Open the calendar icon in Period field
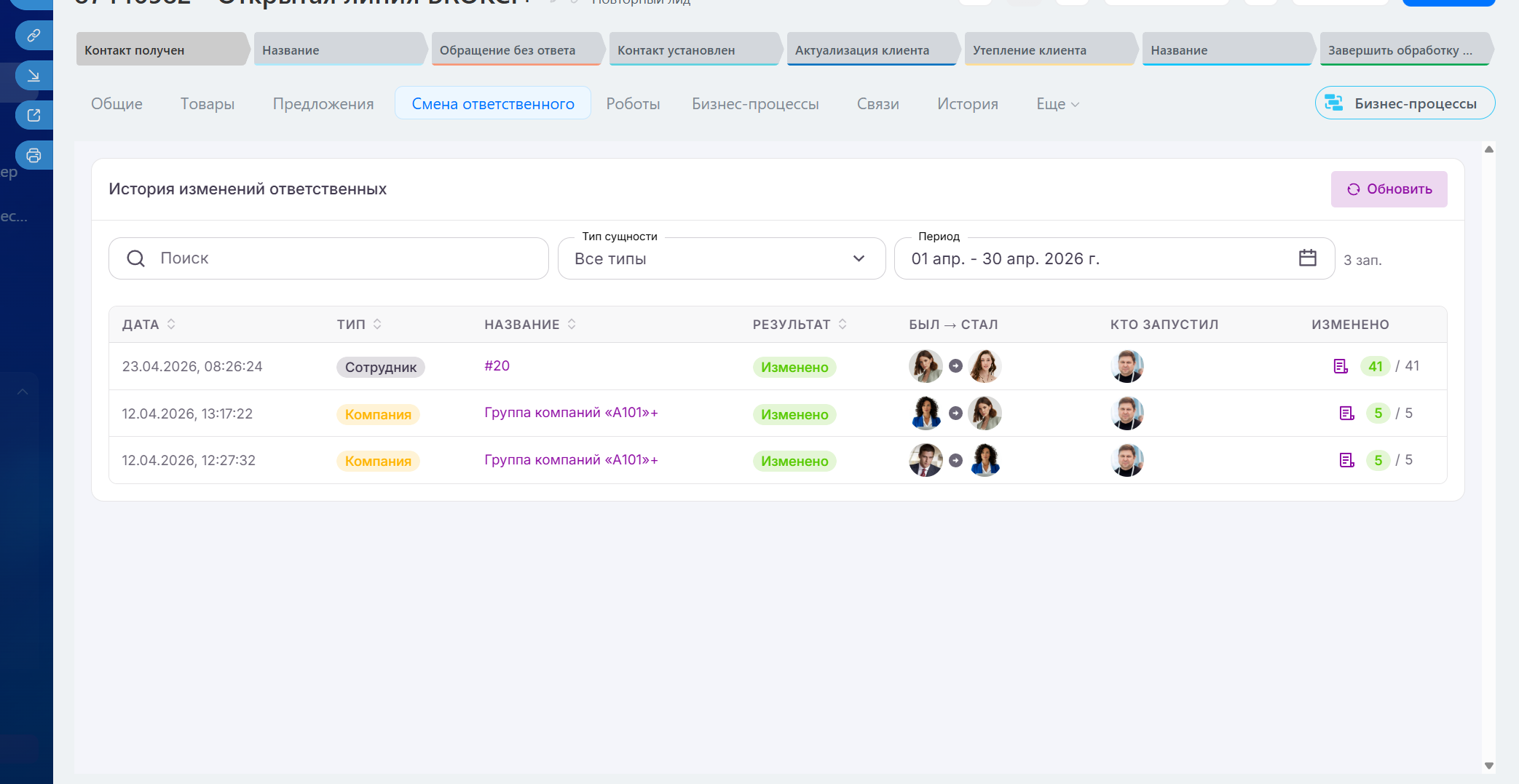This screenshot has height=784, width=1519. point(1307,258)
